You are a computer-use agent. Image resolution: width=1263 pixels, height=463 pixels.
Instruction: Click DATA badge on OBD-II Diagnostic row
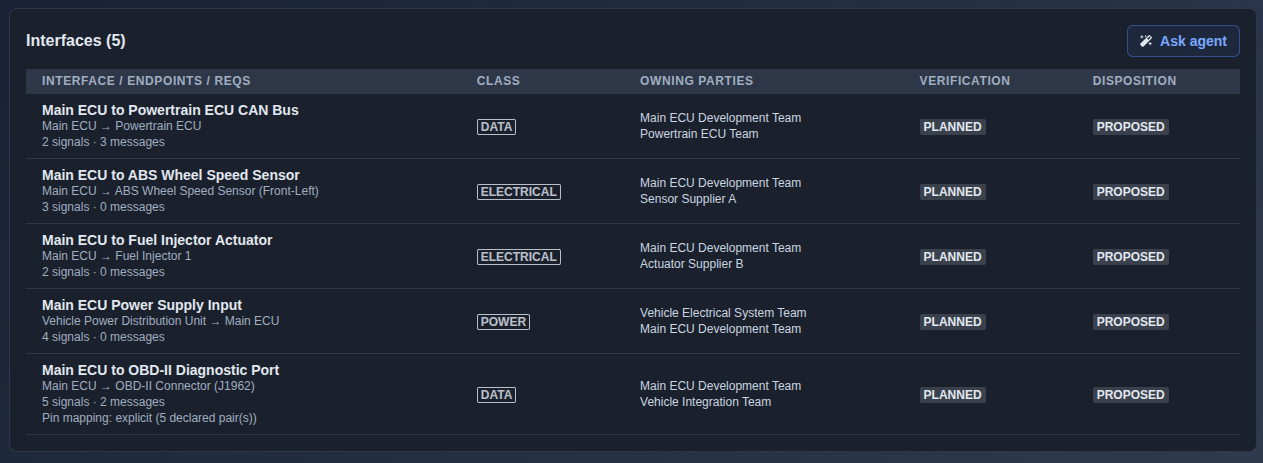(x=496, y=395)
